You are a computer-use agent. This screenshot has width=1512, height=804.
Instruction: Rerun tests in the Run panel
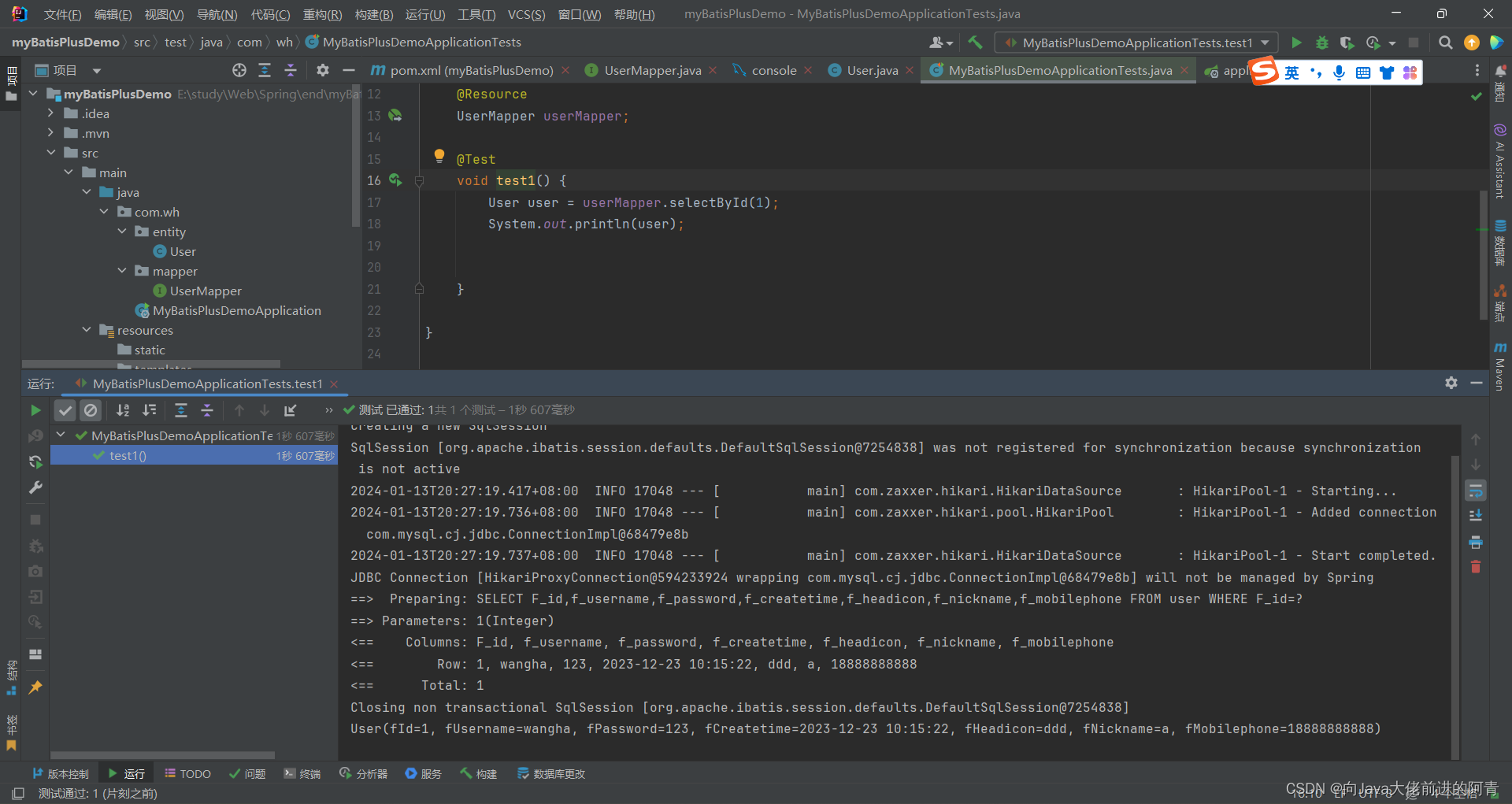pos(35,410)
